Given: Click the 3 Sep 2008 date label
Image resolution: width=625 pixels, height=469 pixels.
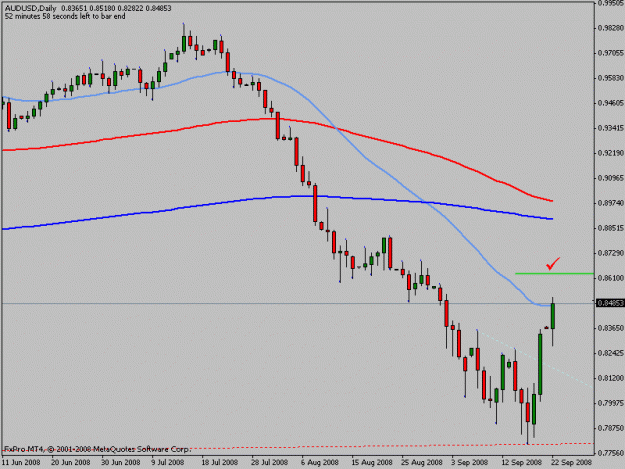Looking at the screenshot, I should click(470, 463).
